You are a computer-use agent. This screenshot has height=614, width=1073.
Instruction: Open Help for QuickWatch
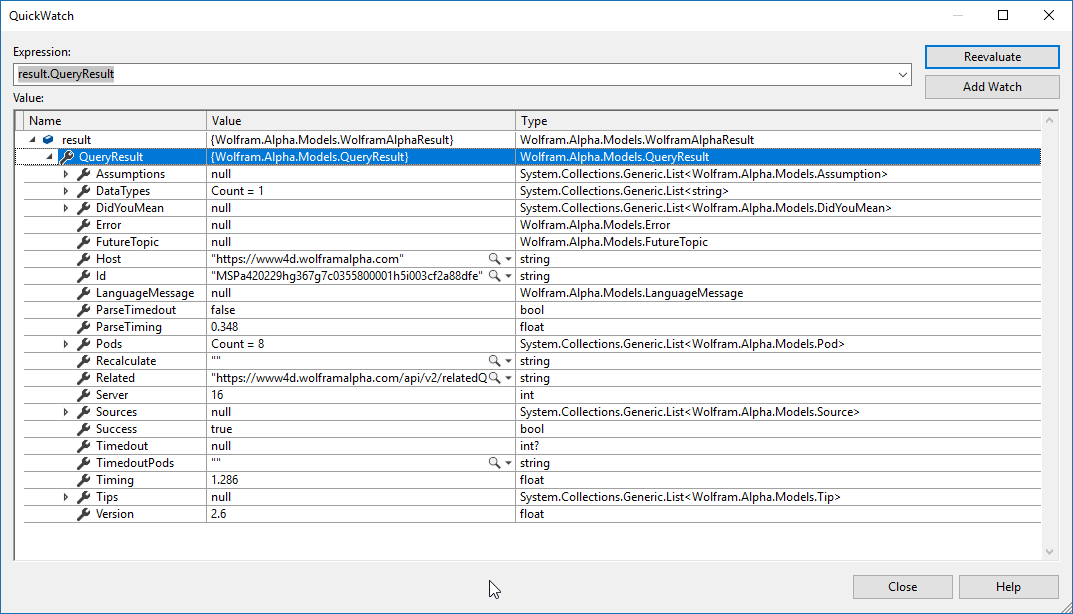click(x=1009, y=587)
